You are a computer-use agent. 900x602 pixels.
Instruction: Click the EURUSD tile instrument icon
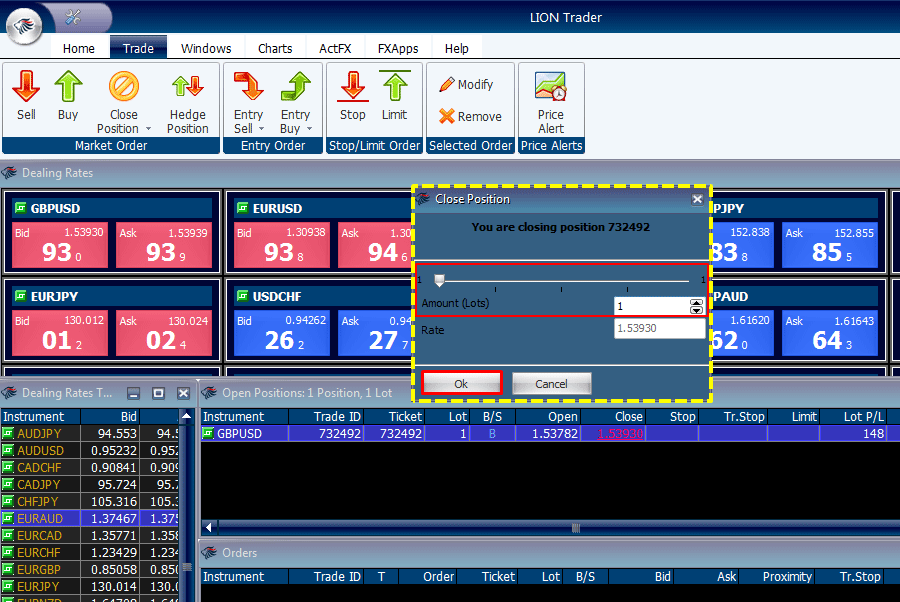243,208
